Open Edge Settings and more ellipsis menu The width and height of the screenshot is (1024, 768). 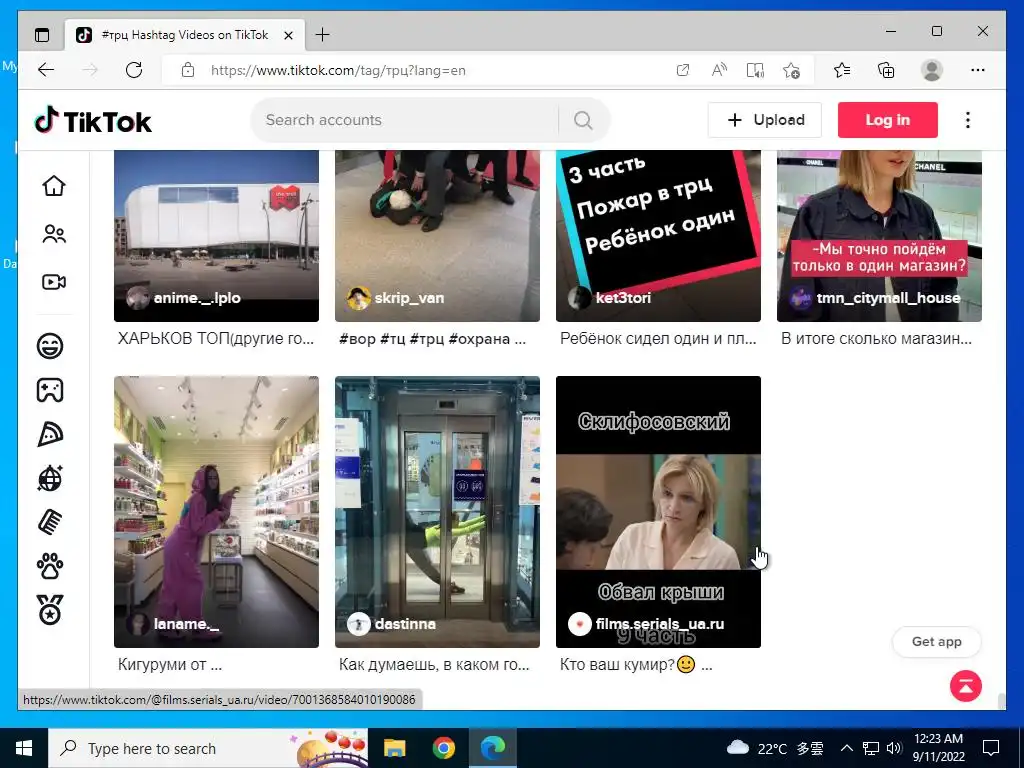point(978,70)
